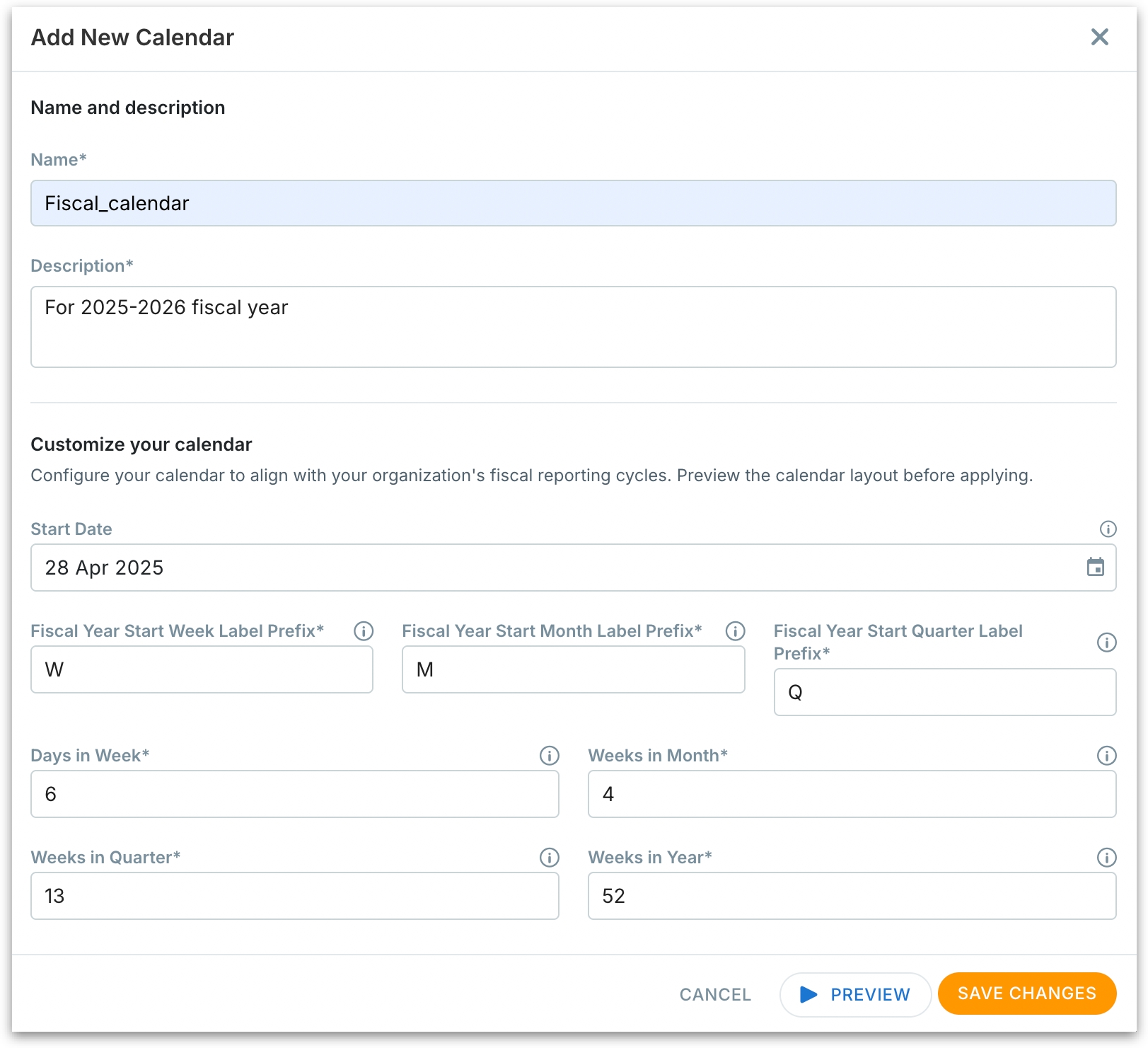The width and height of the screenshot is (1148, 1048).
Task: Click the Weeks in Year info icon
Action: pyautogui.click(x=1106, y=858)
